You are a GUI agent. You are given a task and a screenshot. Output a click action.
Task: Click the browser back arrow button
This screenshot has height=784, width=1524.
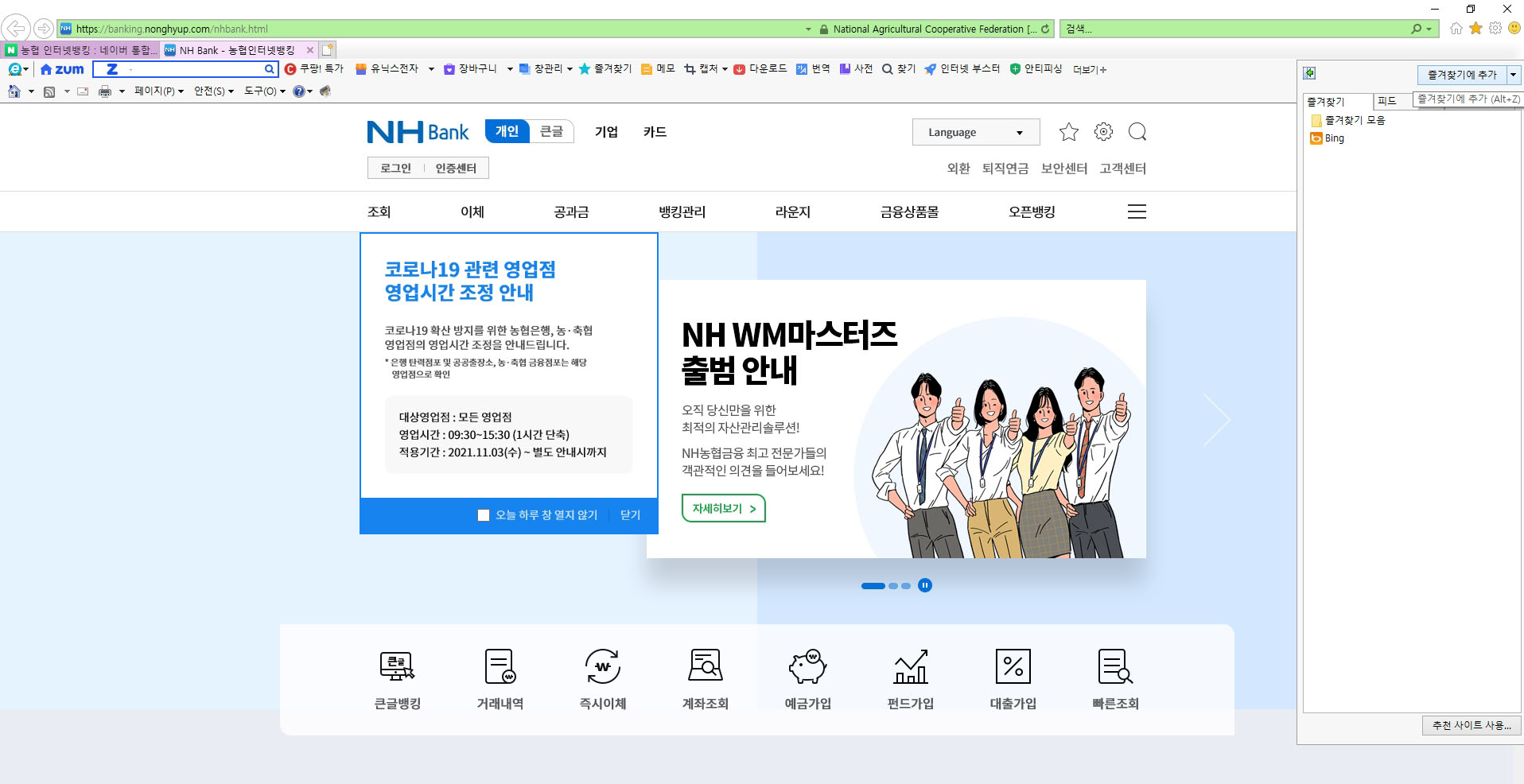click(16, 29)
